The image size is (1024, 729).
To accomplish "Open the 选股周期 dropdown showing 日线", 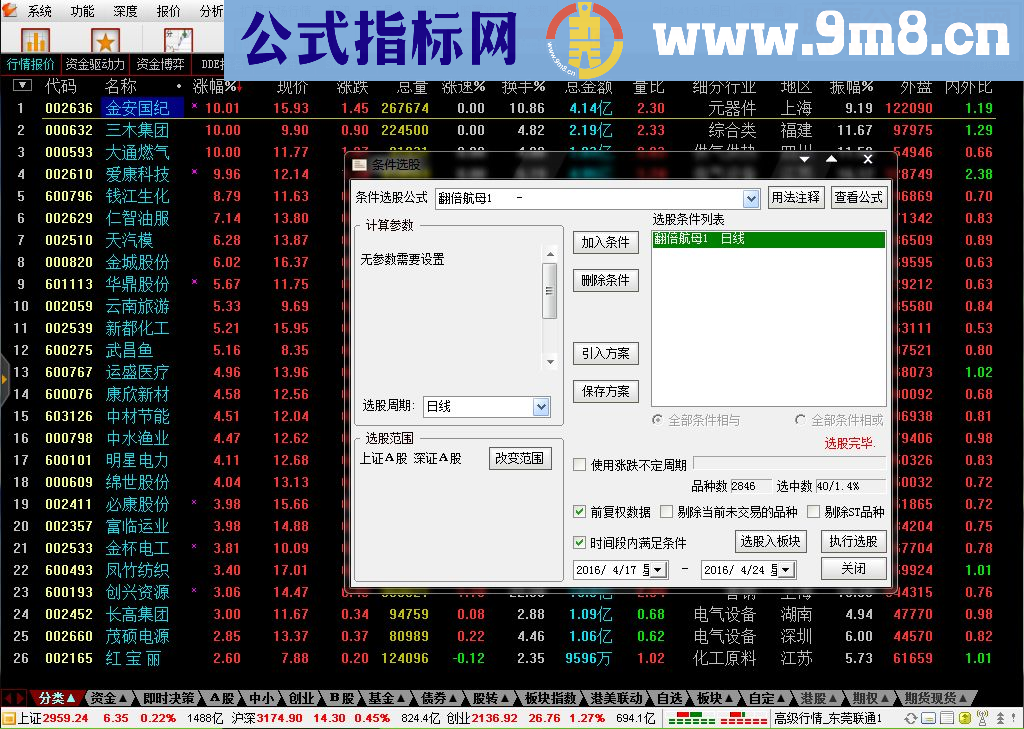I will point(541,407).
